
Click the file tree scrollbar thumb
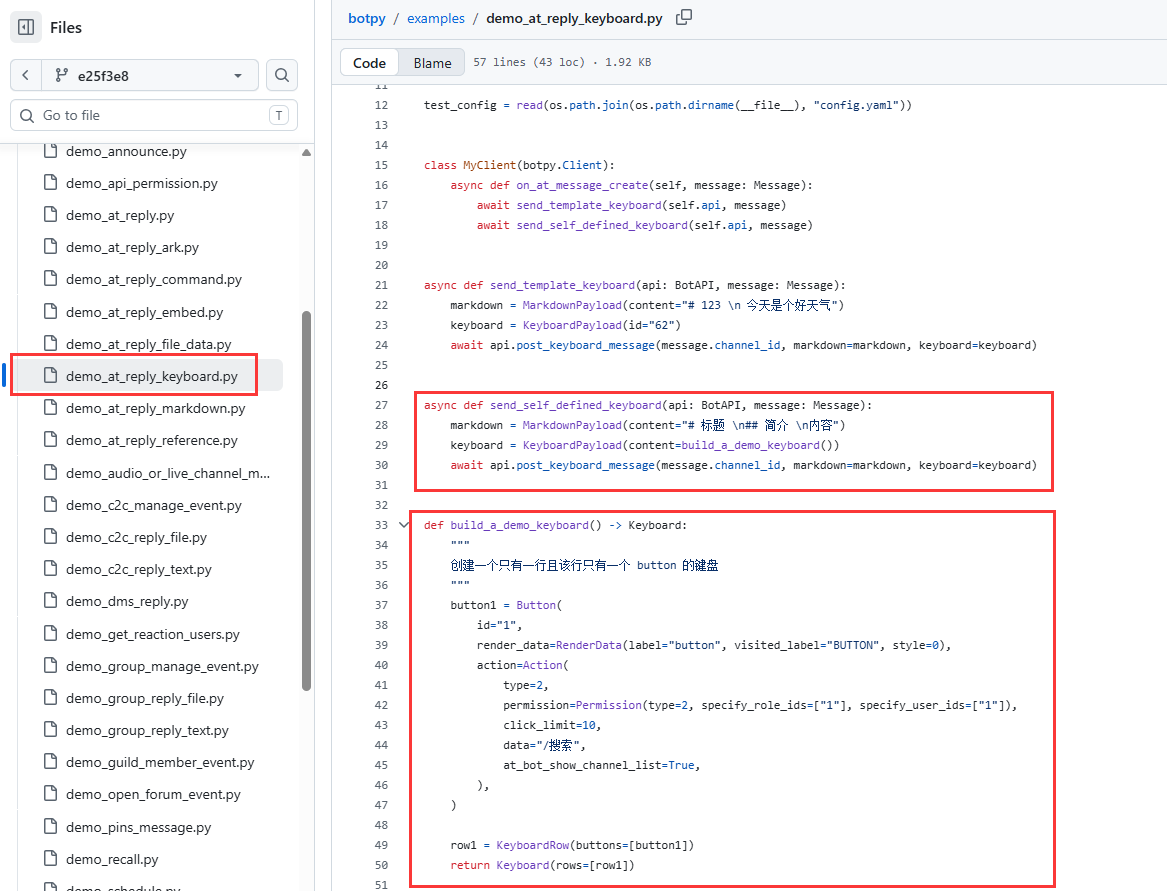tap(306, 501)
